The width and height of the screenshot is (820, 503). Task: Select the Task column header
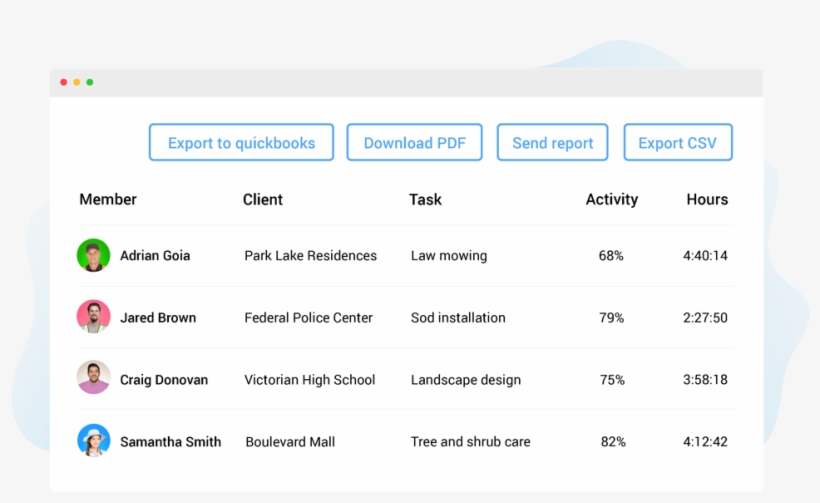click(x=425, y=199)
